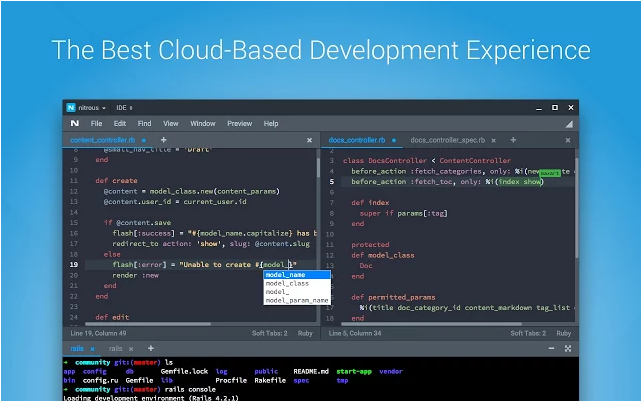
Task: Click README.md in terminal output
Action: [311, 372]
